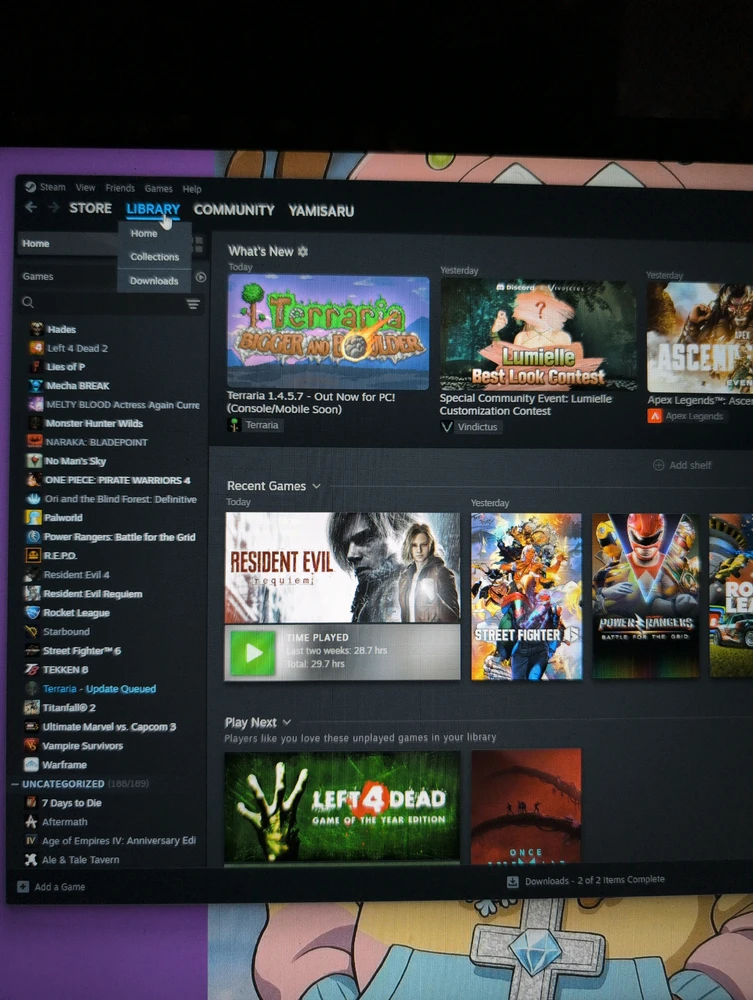Click the Mecha BREAK list icon
This screenshot has width=753, height=1000.
coord(36,385)
